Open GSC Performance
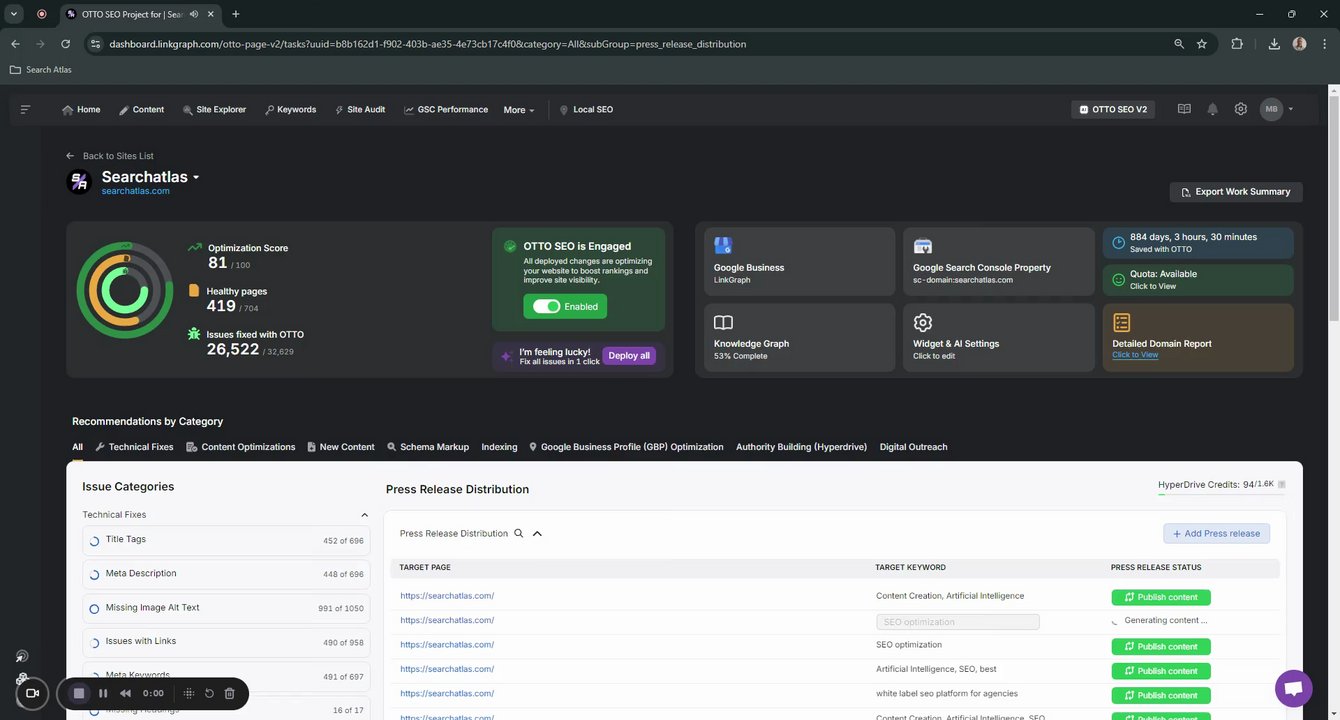The height and width of the screenshot is (720, 1340). 446,110
